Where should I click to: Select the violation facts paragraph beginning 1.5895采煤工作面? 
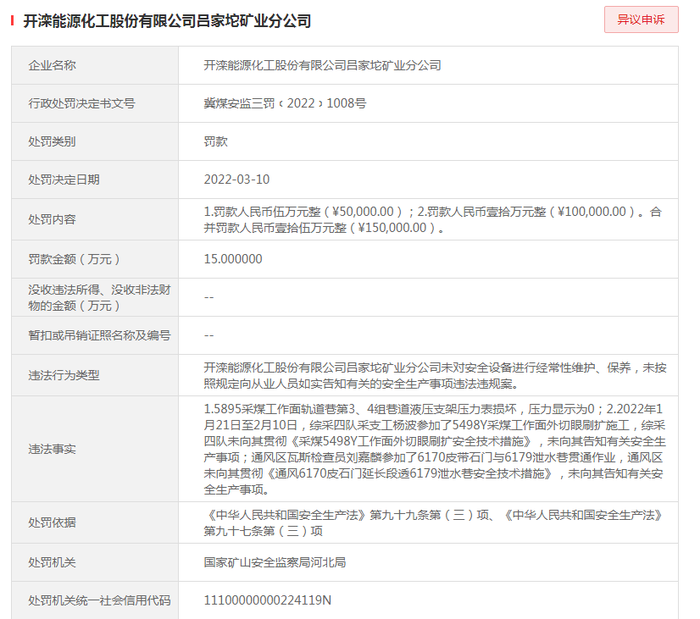(x=435, y=449)
